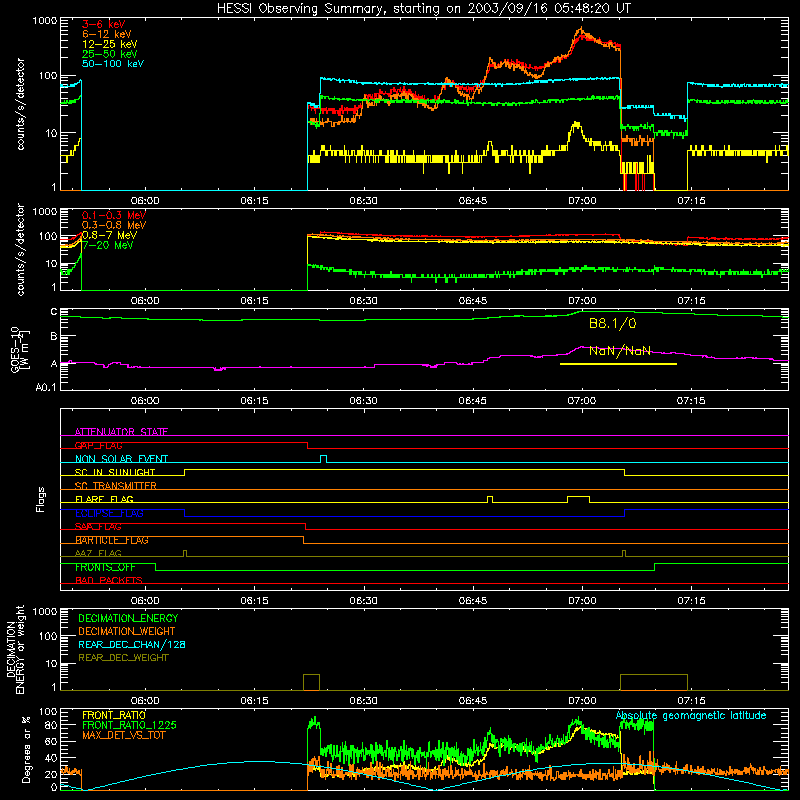The image size is (800, 800).
Task: Select the 6-12 keV legend label
Action: point(107,34)
